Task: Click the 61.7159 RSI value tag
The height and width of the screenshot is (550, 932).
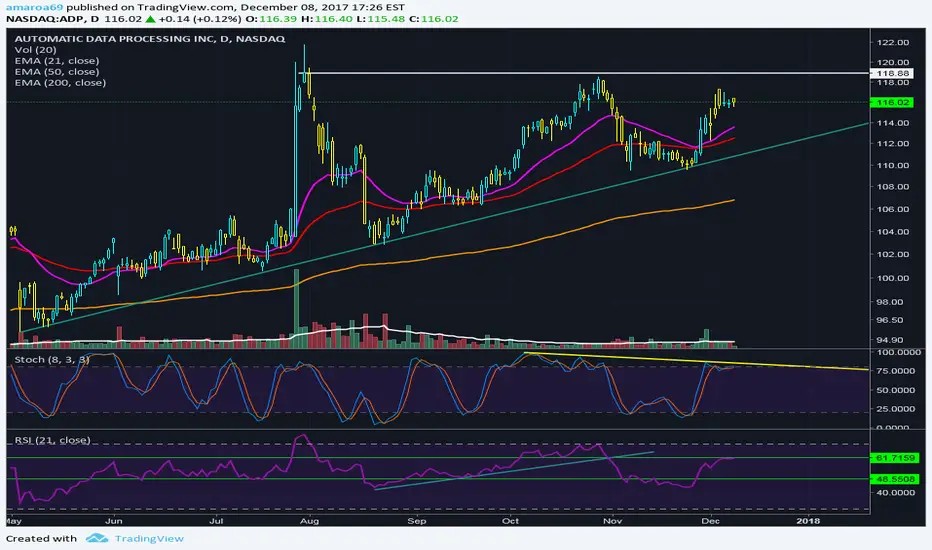Action: (896, 458)
